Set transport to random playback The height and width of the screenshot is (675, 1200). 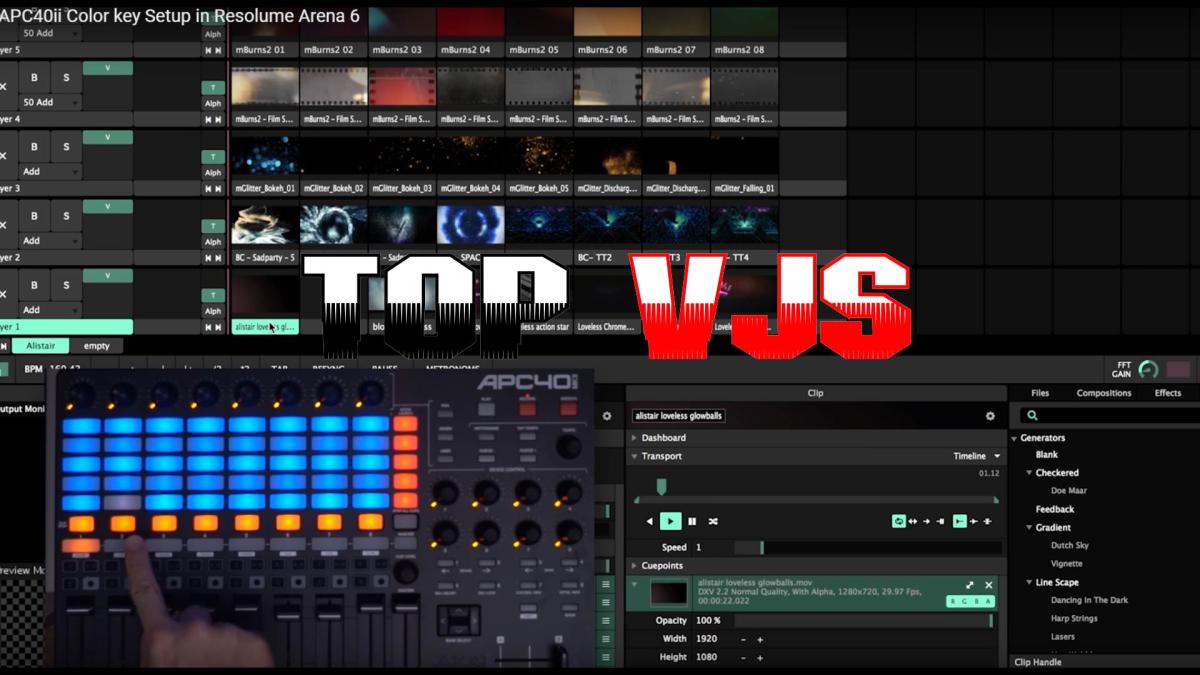pyautogui.click(x=713, y=521)
